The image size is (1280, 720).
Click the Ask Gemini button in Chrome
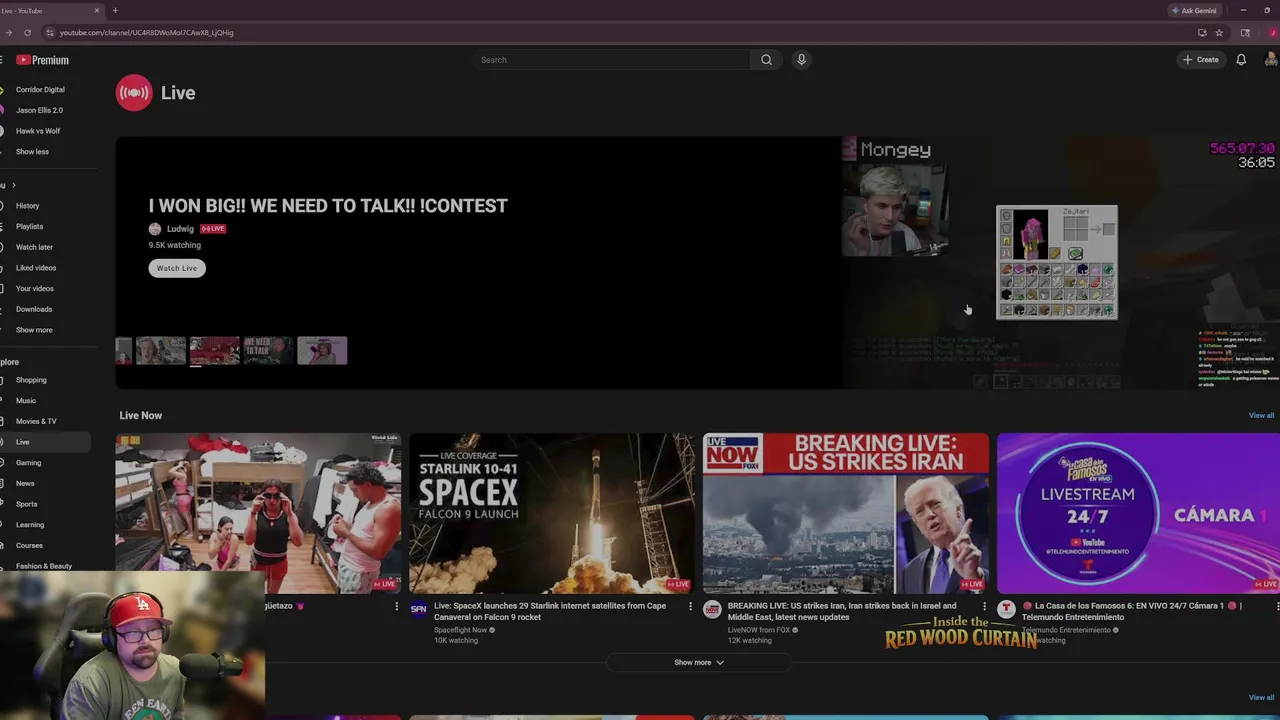tap(1193, 11)
